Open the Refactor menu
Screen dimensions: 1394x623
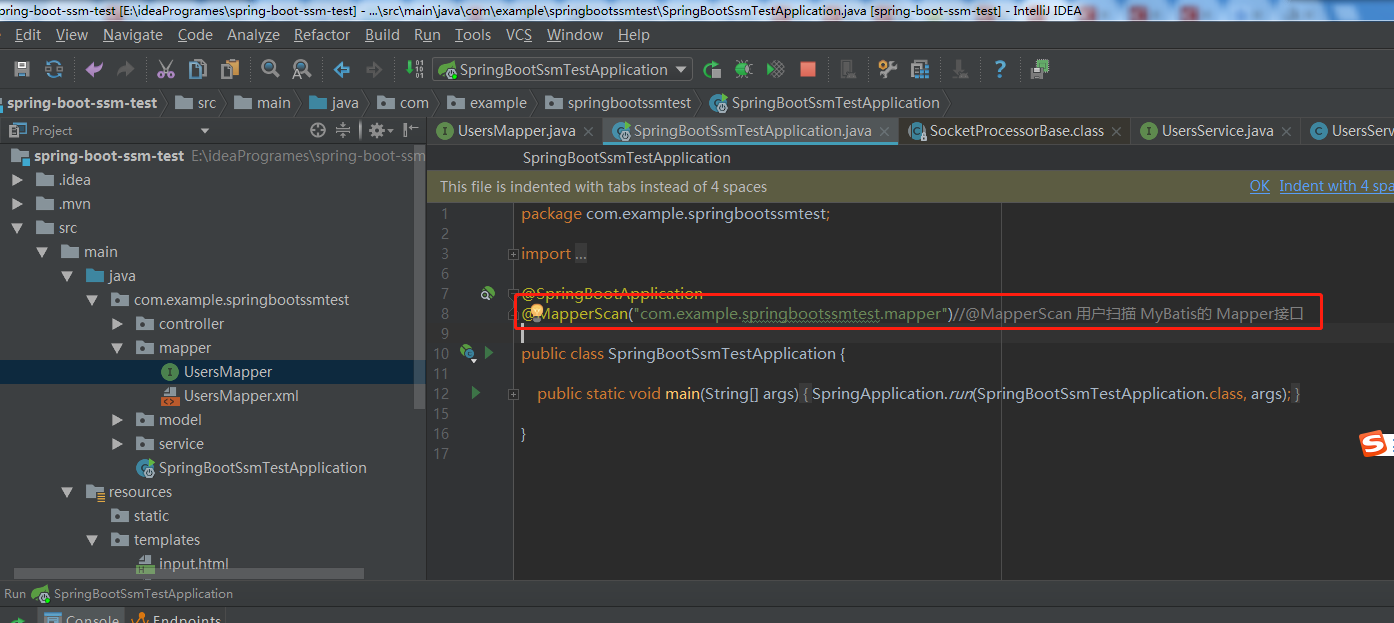[x=322, y=34]
